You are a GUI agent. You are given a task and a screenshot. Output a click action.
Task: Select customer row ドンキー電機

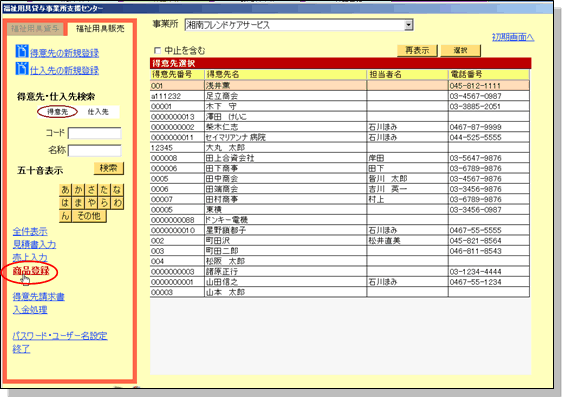[339, 220]
